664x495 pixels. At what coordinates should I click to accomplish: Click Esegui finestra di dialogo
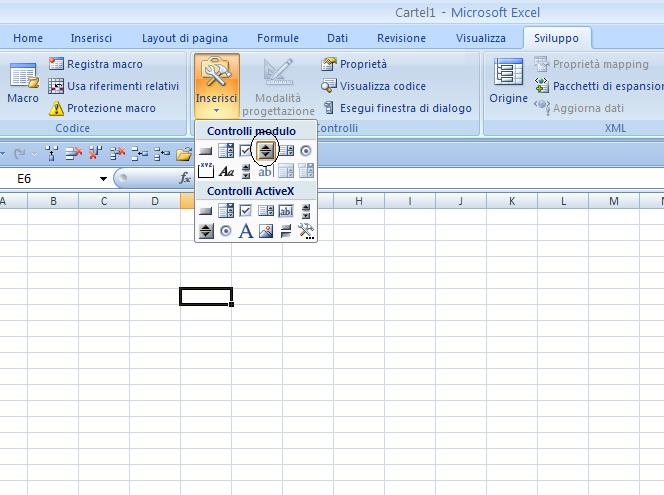click(397, 108)
